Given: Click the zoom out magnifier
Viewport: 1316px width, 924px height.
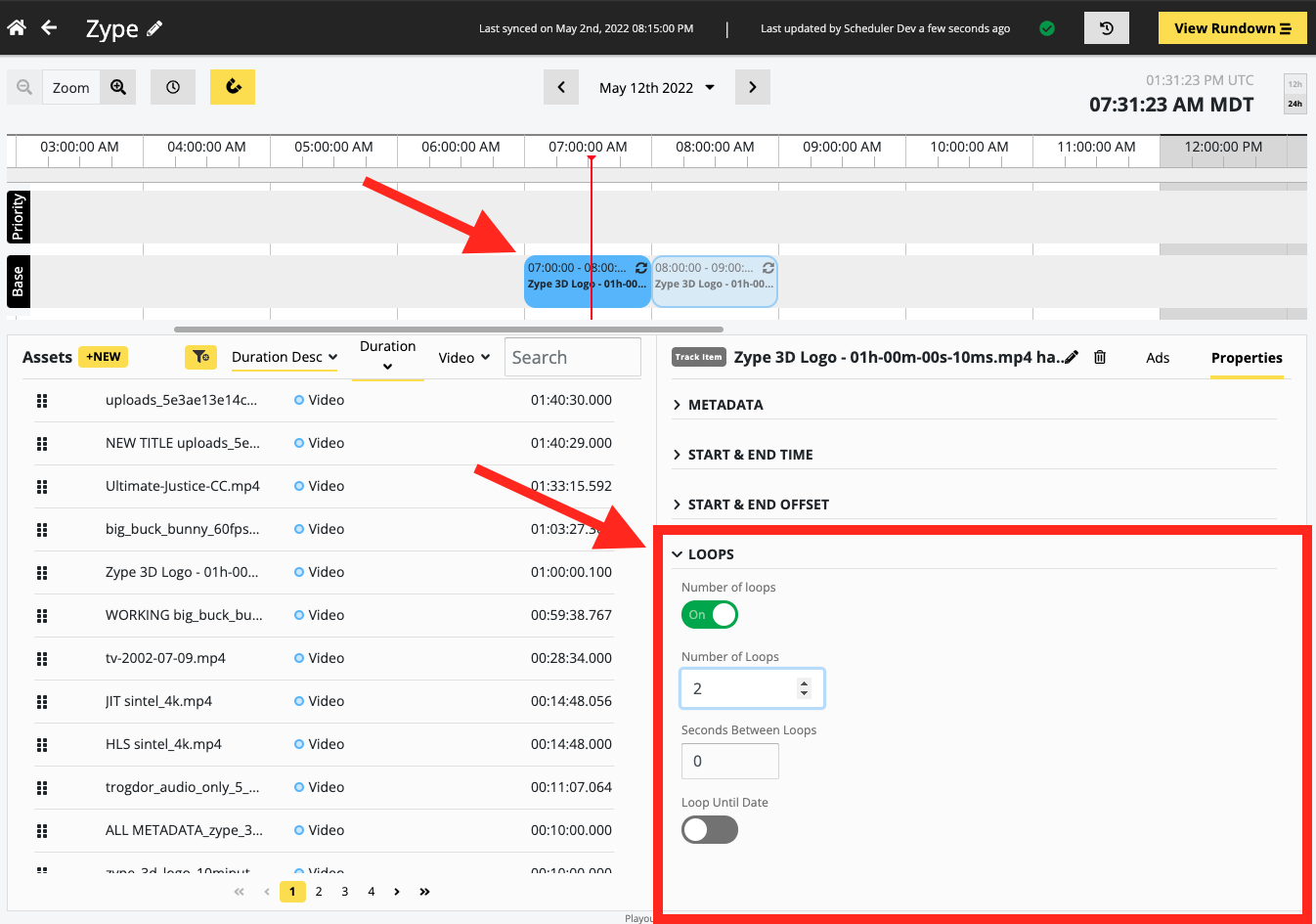Looking at the screenshot, I should click(x=24, y=87).
